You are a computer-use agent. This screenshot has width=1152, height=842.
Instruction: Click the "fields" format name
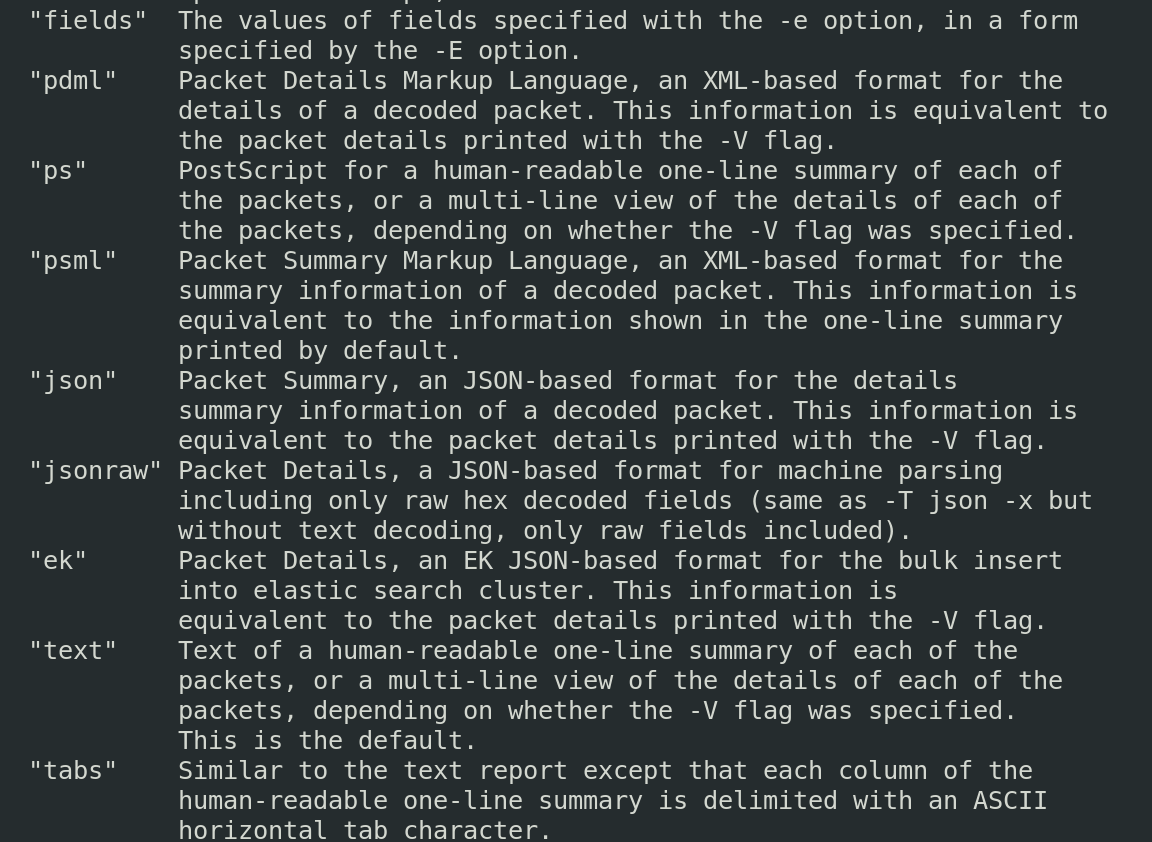pos(88,21)
